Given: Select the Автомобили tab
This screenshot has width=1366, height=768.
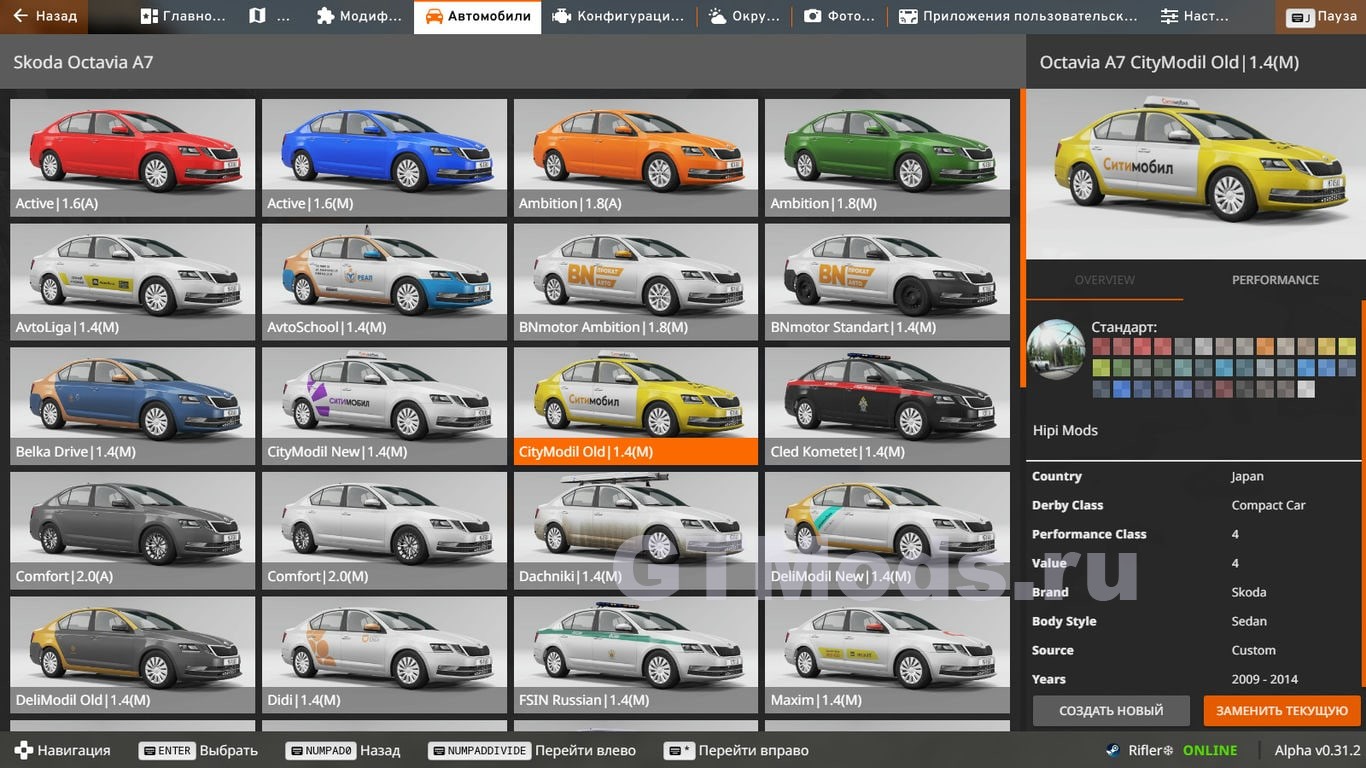Looking at the screenshot, I should (478, 16).
